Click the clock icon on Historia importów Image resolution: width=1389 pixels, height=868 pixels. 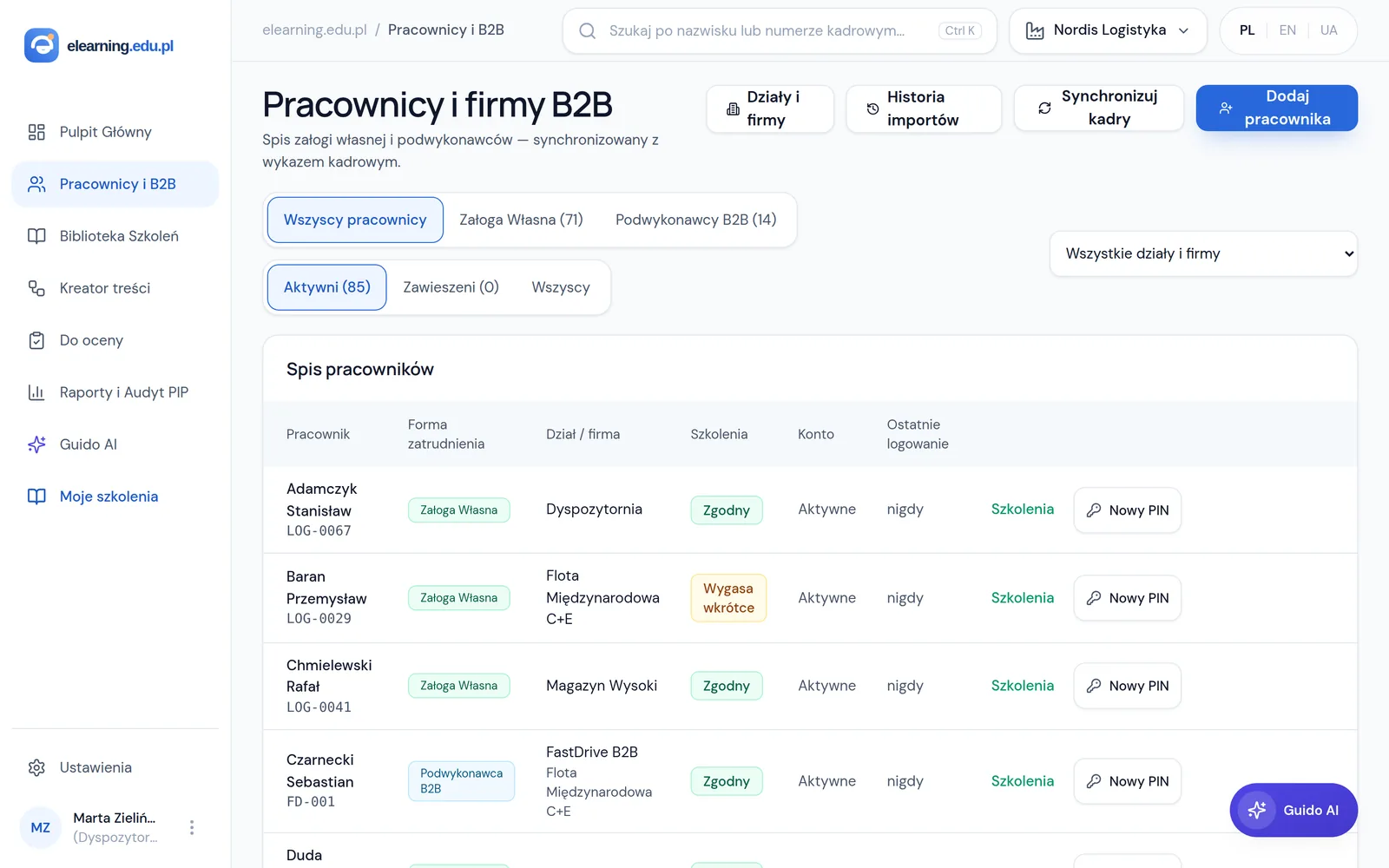click(872, 108)
